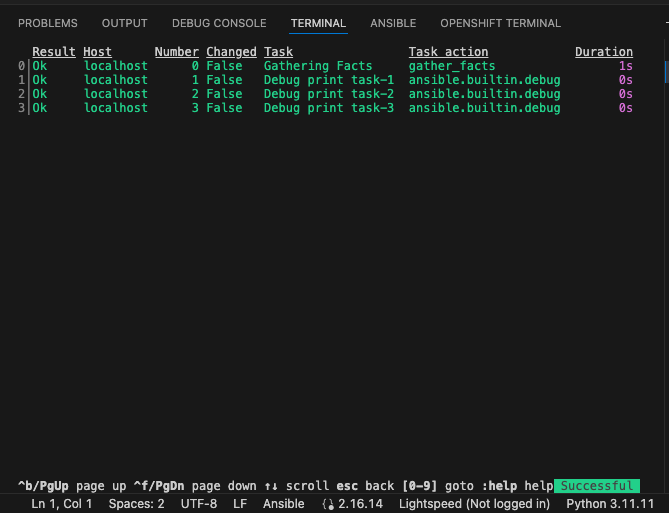Open the OUTPUT tab
The height and width of the screenshot is (513, 669).
(125, 23)
